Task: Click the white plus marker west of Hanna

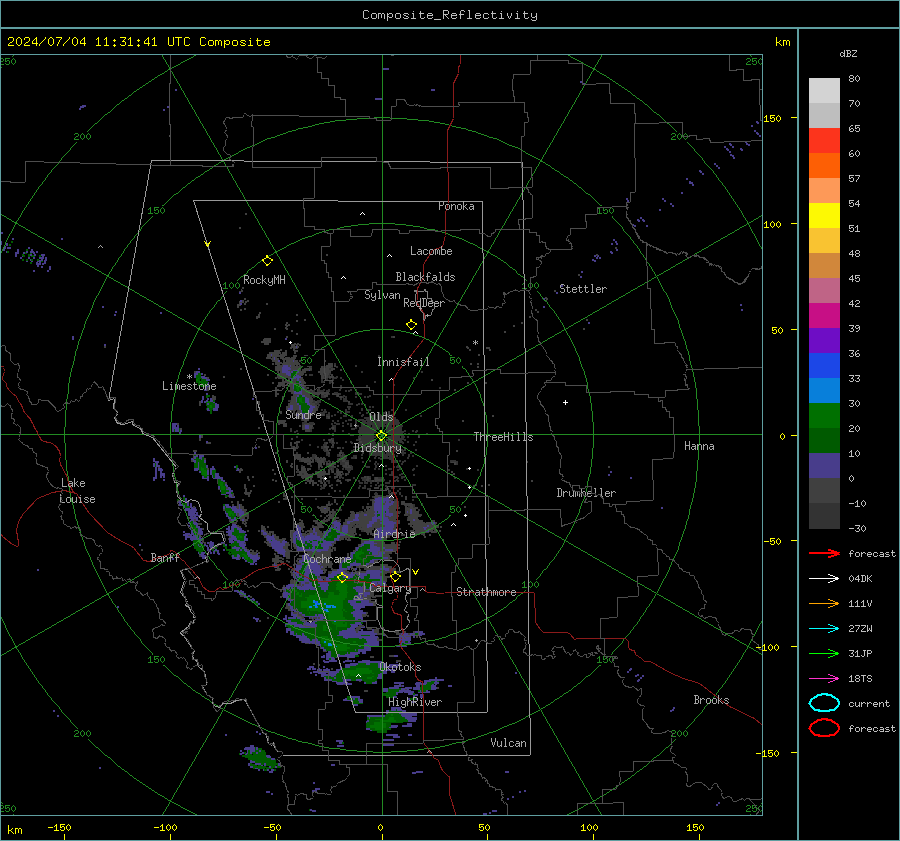Action: coord(565,402)
